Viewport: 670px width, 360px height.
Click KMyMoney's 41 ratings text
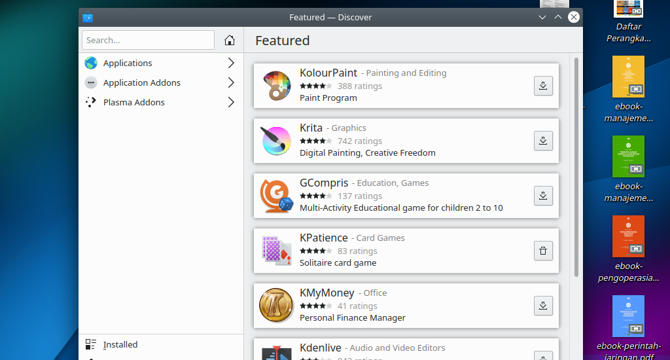pyautogui.click(x=357, y=306)
